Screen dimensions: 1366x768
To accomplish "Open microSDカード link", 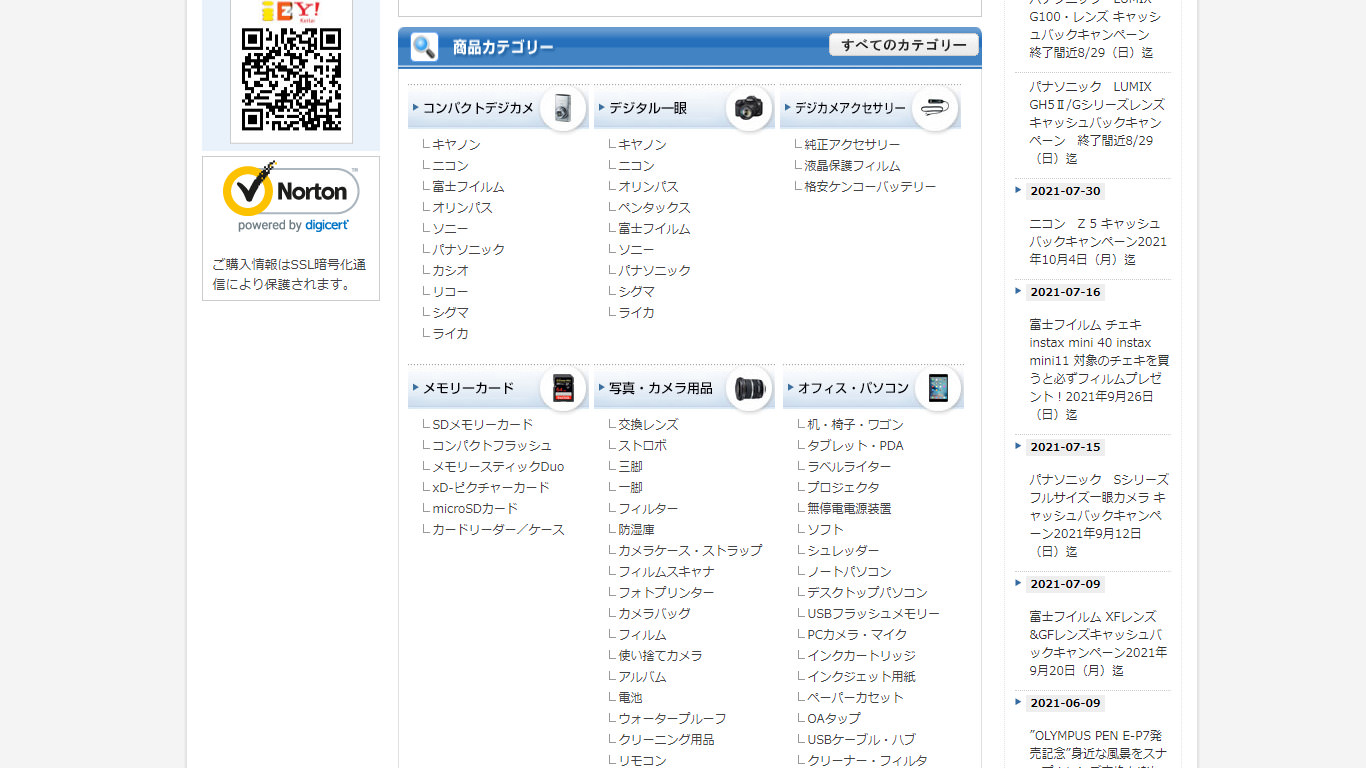I will coord(475,509).
